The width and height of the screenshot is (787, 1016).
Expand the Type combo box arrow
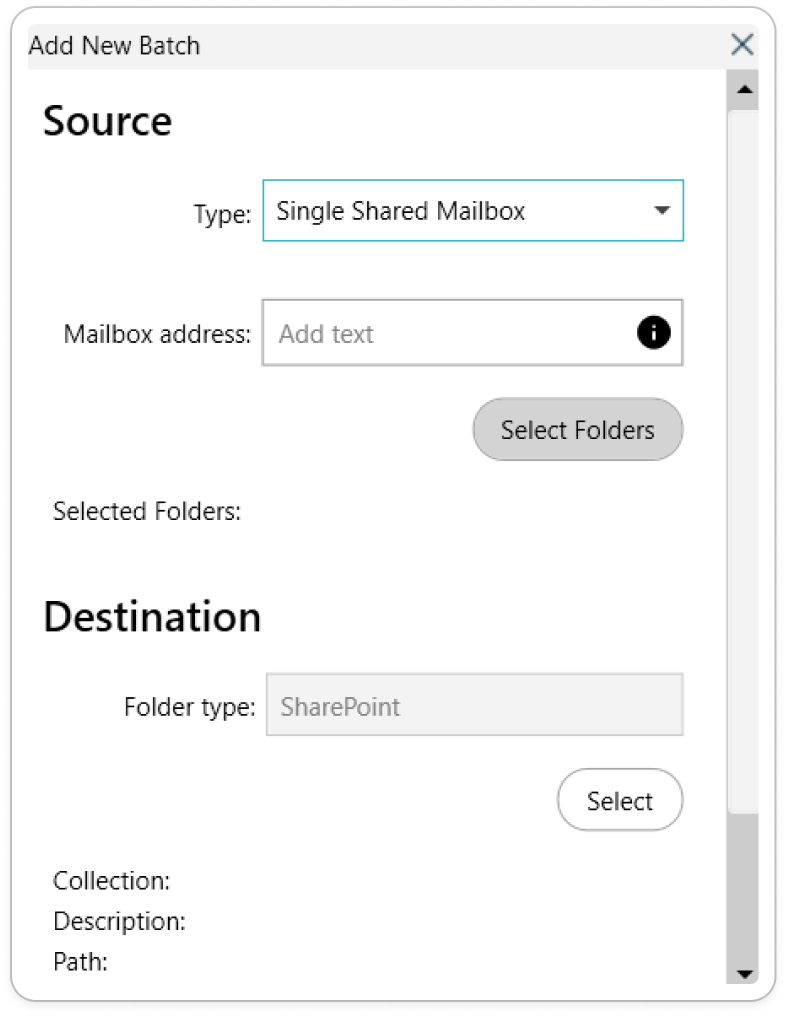pyautogui.click(x=661, y=211)
